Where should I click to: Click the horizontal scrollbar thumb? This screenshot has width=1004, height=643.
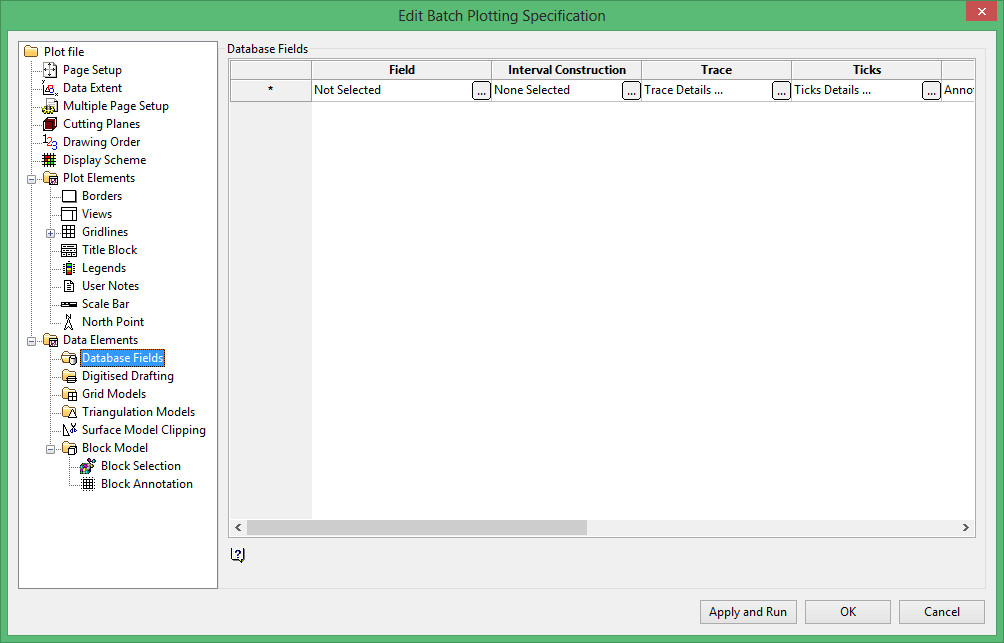(417, 528)
